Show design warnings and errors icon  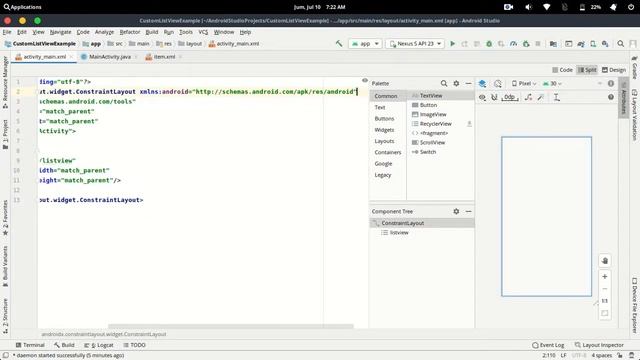(611, 83)
